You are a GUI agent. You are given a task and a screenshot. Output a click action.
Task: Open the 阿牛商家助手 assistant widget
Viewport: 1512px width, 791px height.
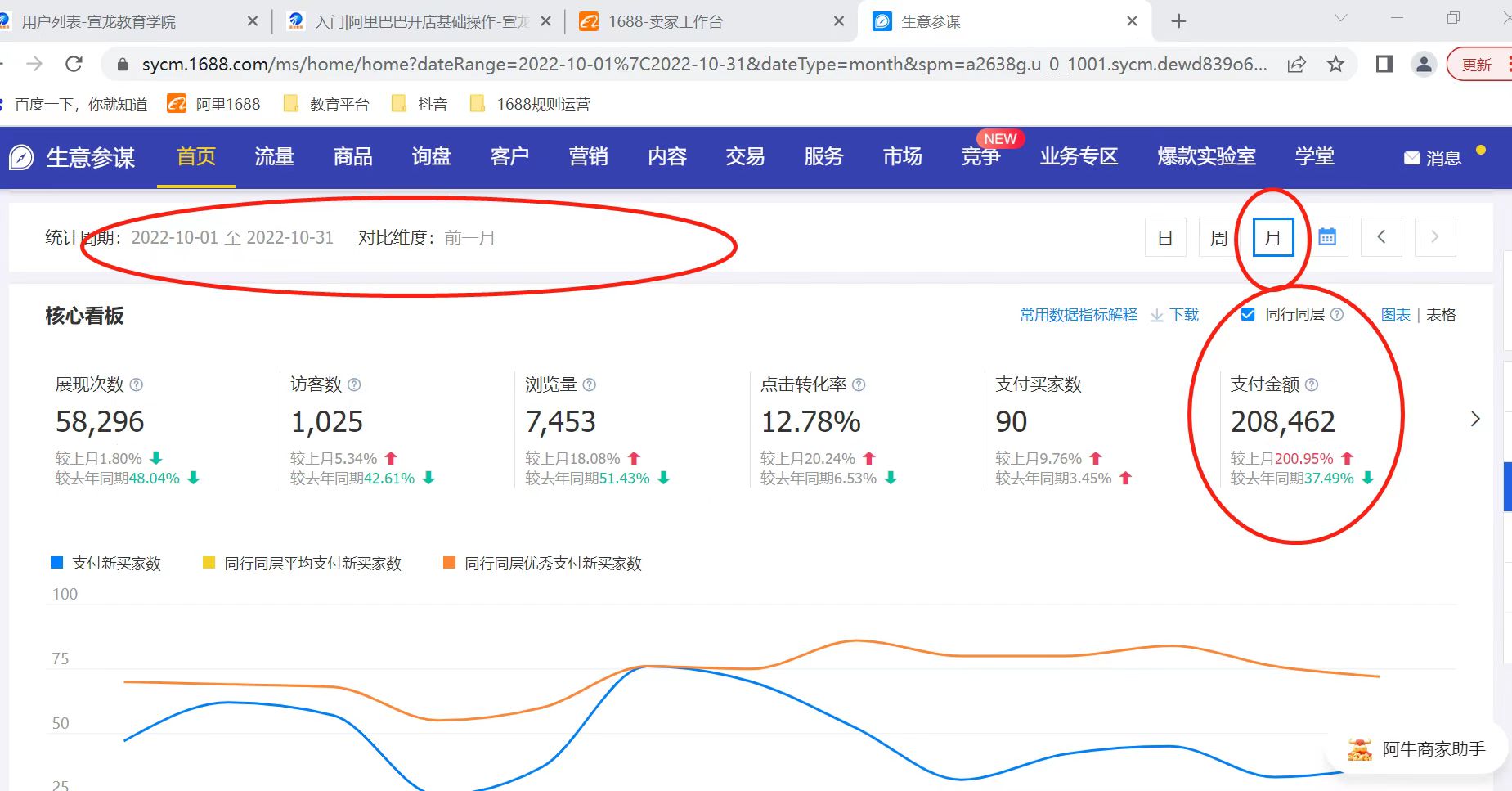pos(1416,748)
